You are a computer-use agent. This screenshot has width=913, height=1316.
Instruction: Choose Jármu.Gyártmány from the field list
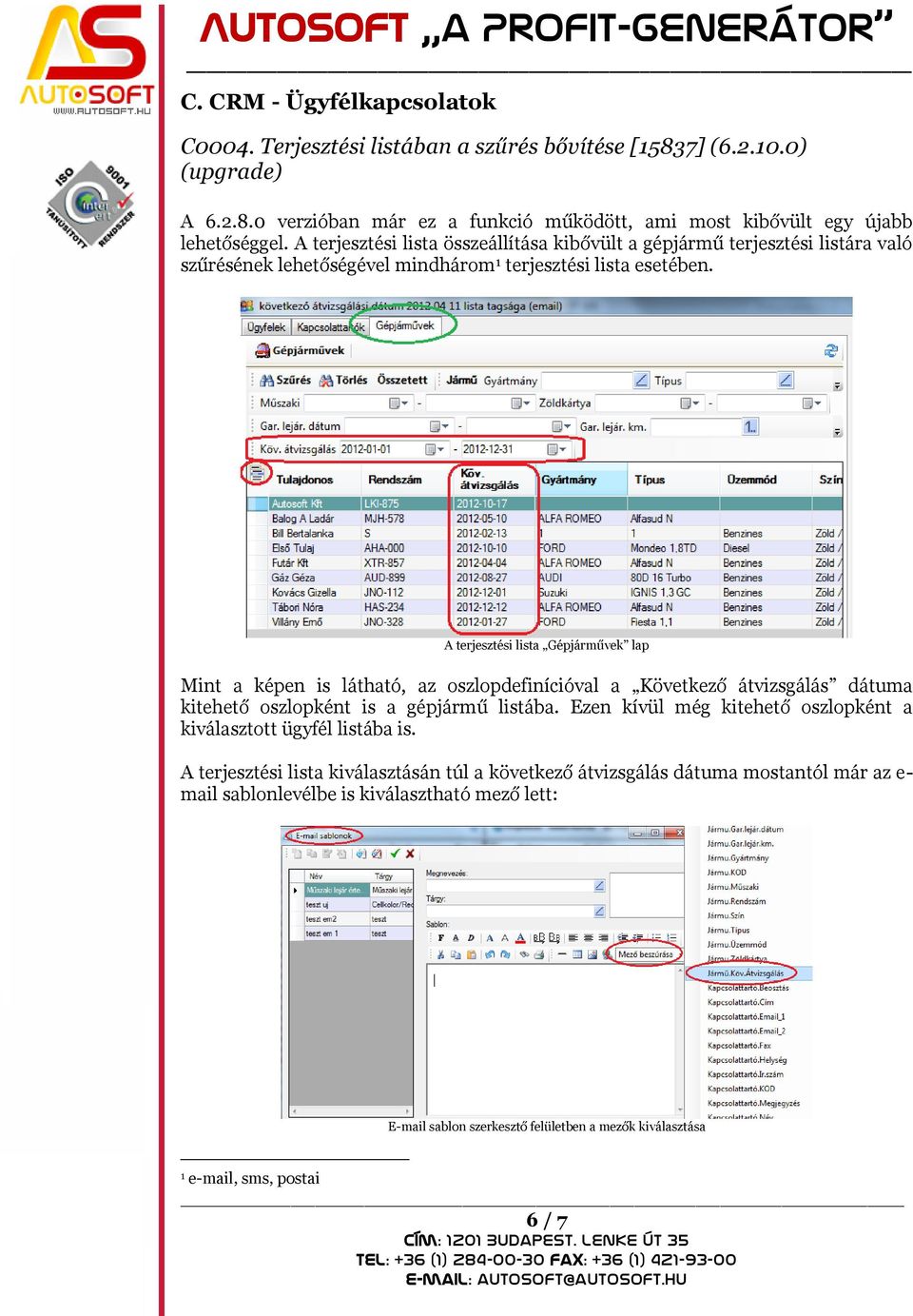coord(738,858)
